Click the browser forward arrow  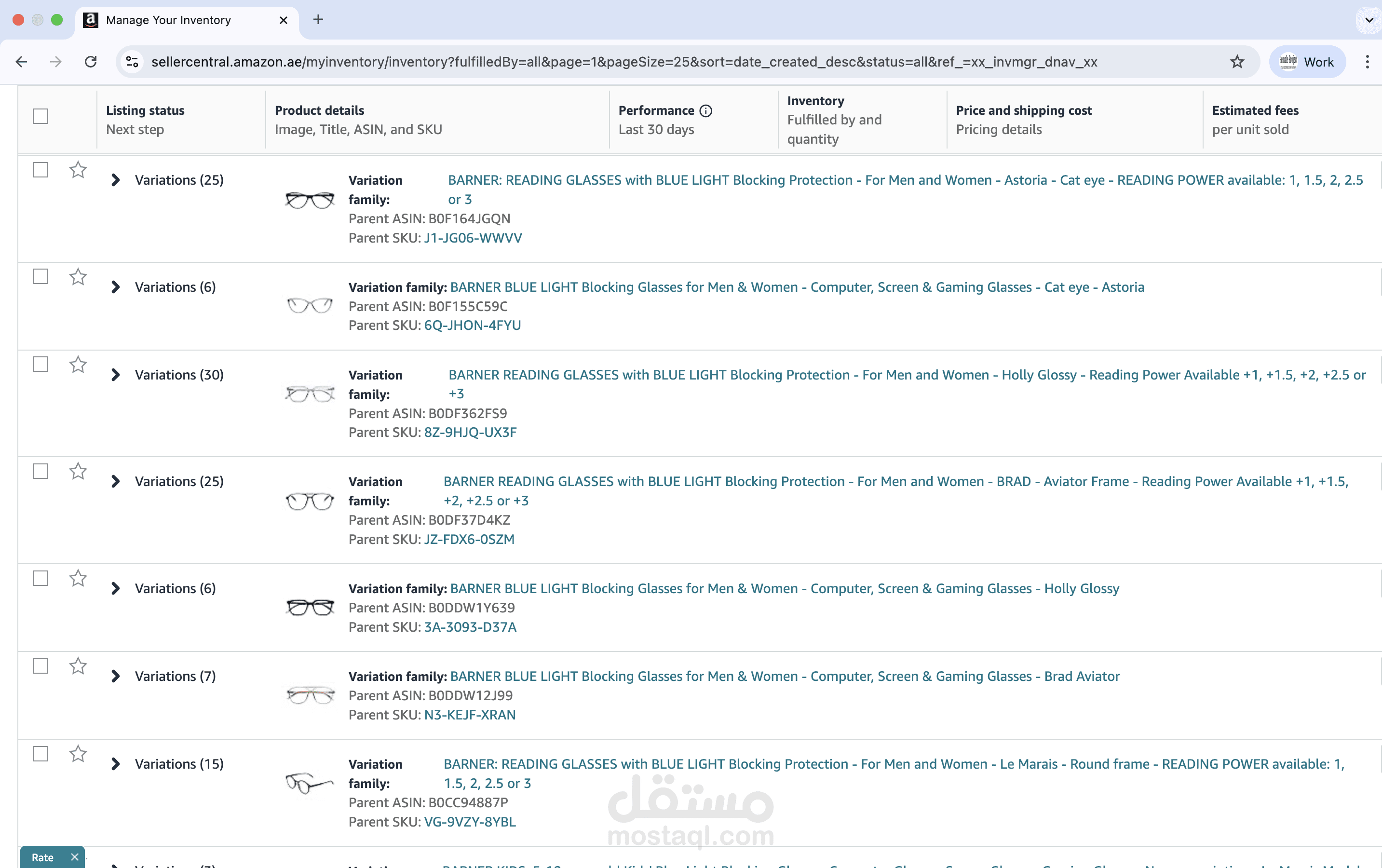[x=55, y=61]
